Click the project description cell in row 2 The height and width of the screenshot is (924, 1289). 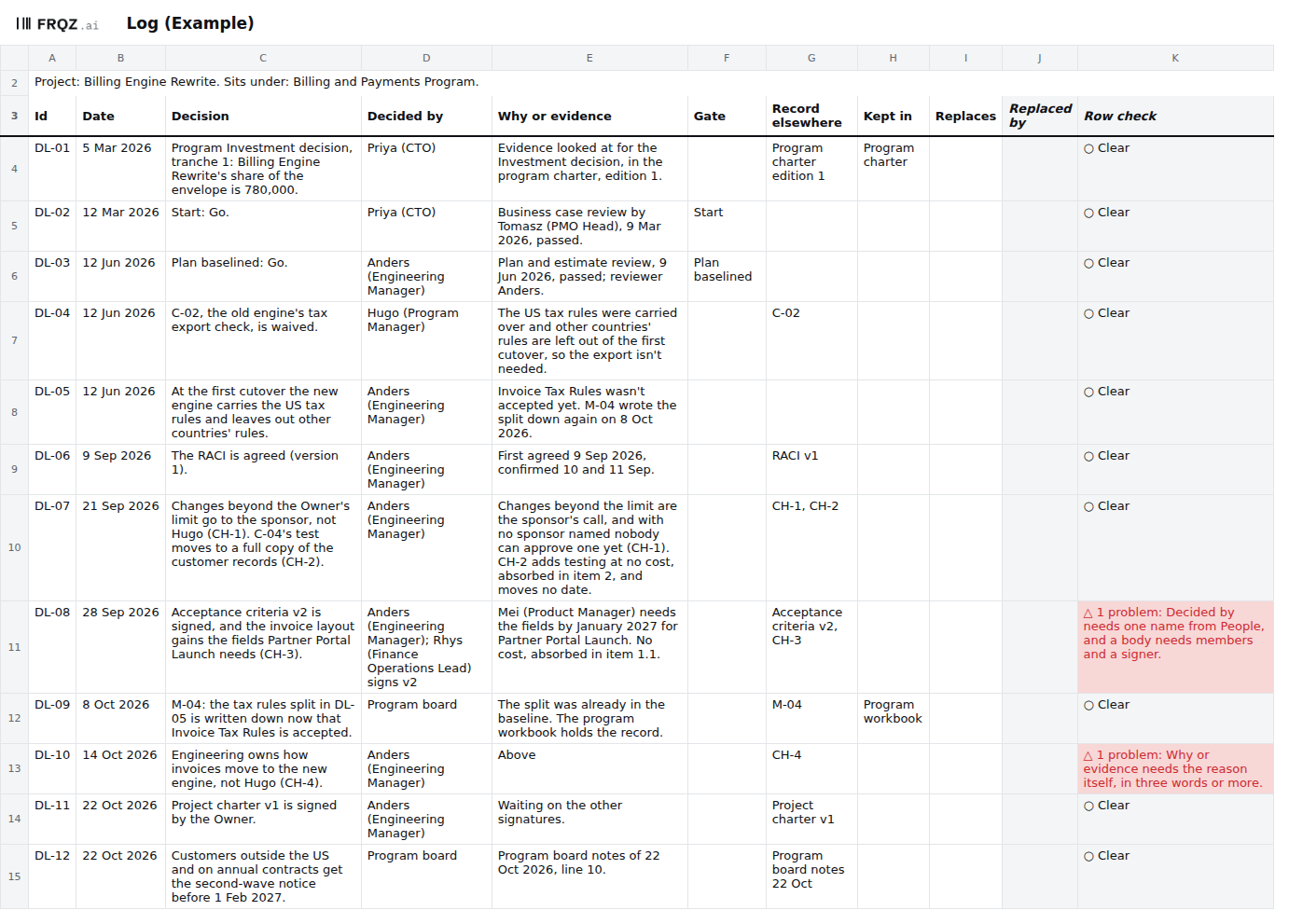(651, 82)
